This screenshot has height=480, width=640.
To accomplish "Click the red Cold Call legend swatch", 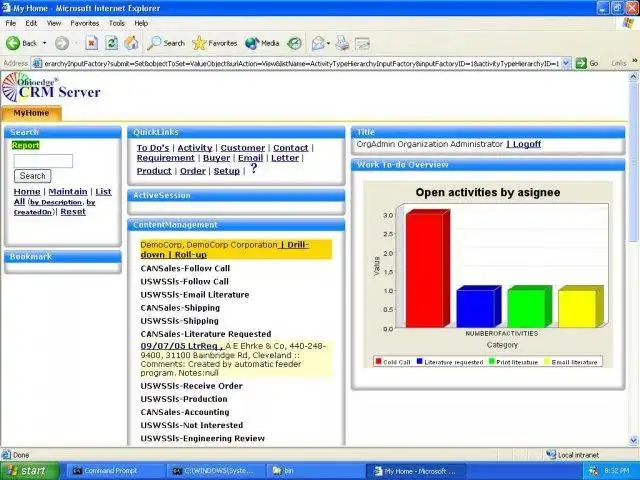I will [378, 361].
